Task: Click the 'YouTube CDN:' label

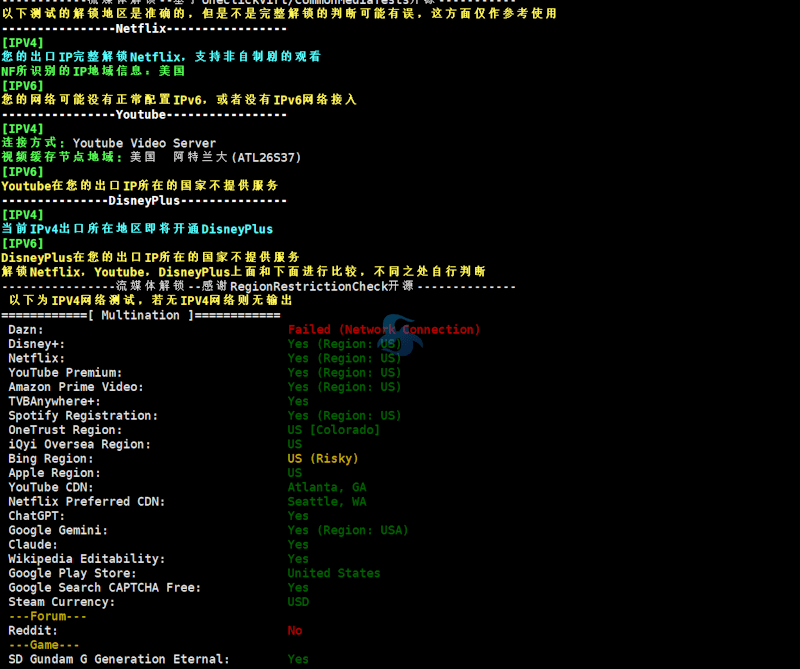Action: click(x=51, y=487)
